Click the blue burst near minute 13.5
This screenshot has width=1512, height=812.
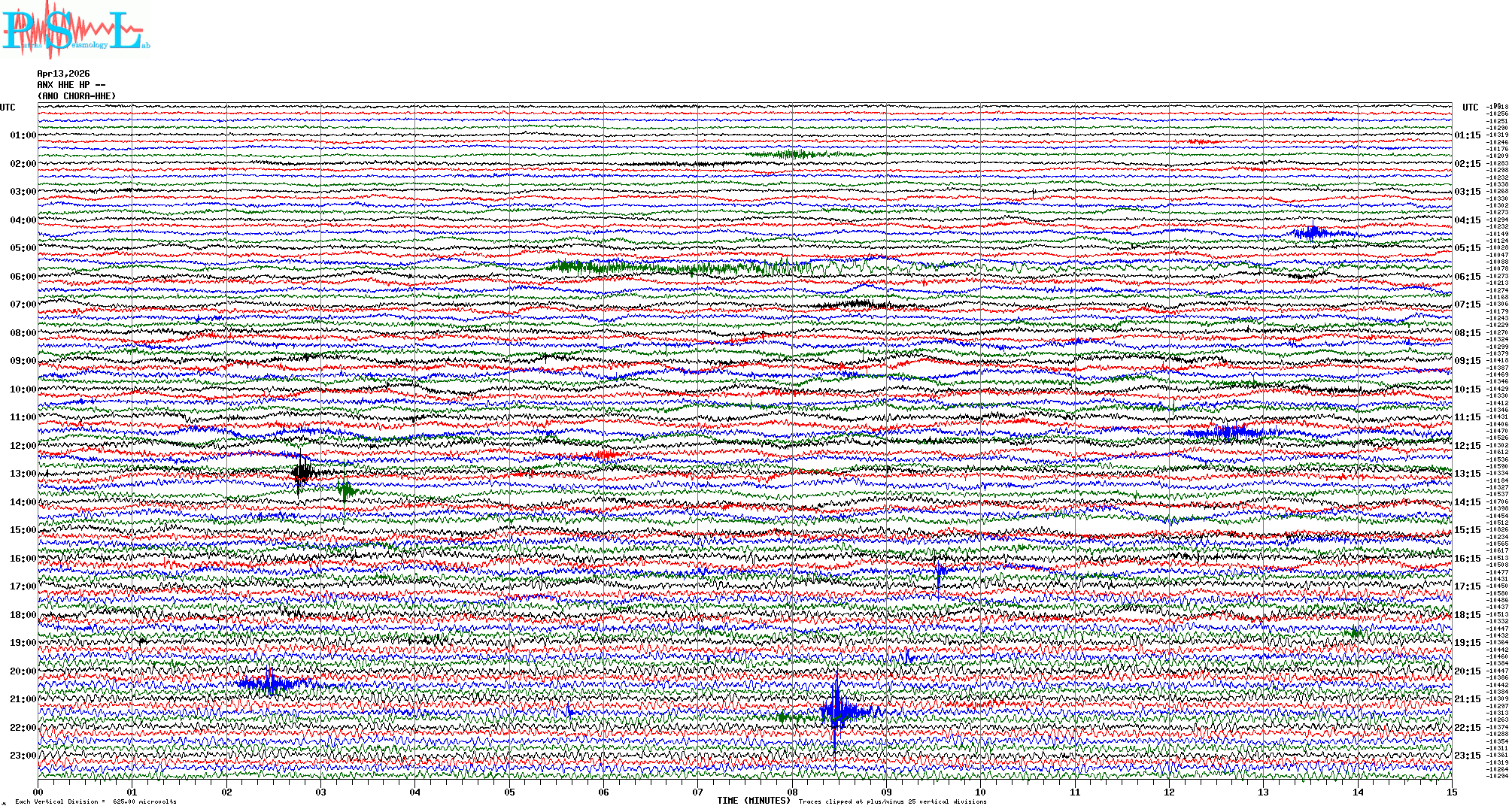1313,233
